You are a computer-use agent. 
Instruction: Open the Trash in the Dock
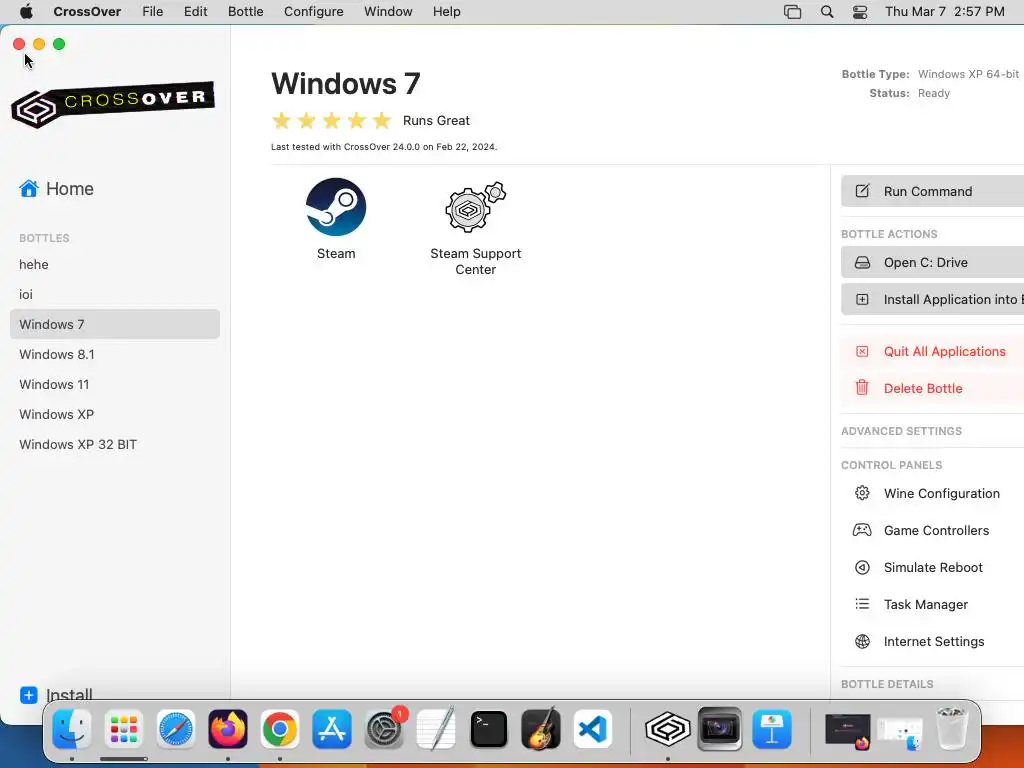pos(951,728)
